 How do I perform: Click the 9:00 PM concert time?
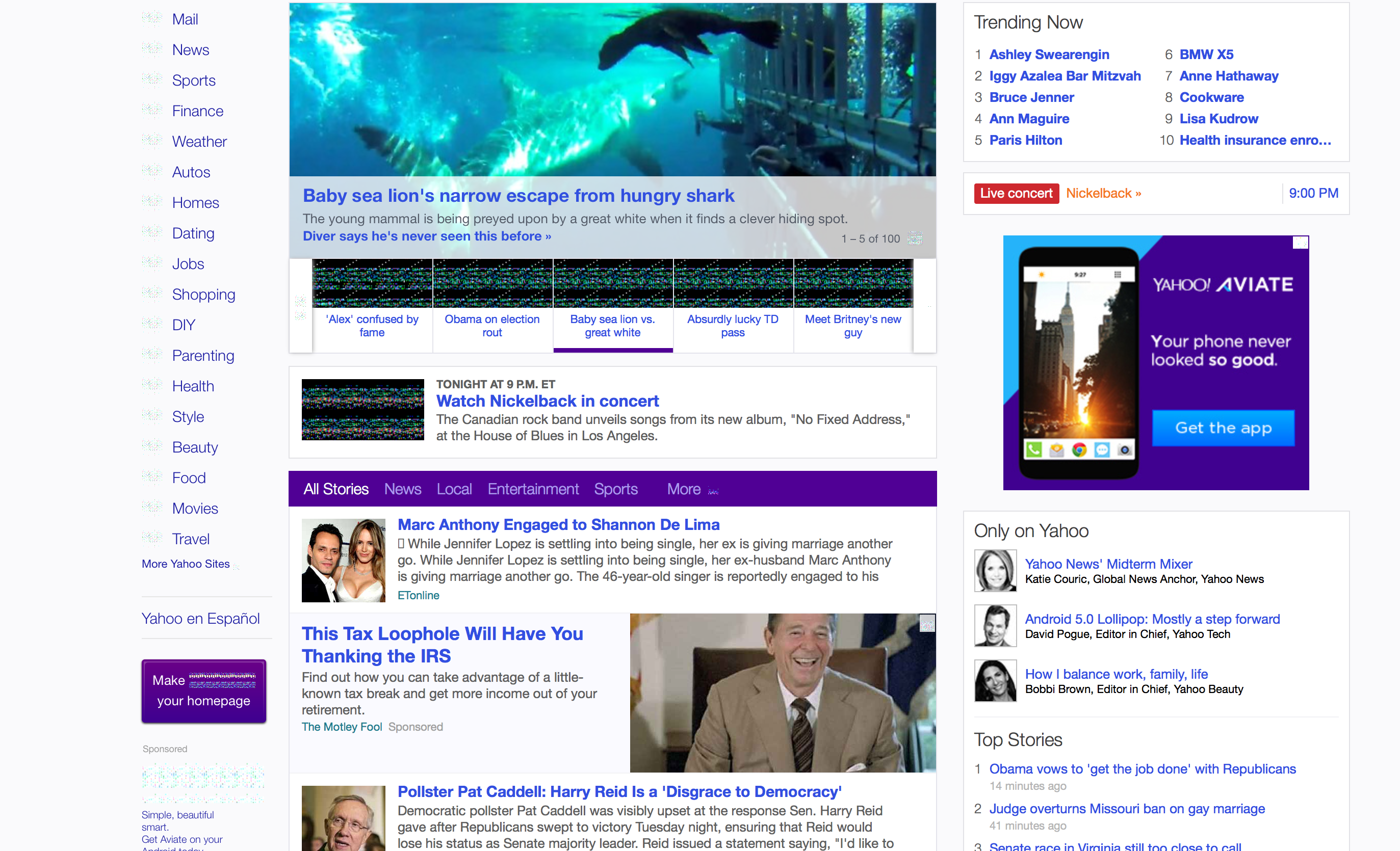tap(1313, 193)
